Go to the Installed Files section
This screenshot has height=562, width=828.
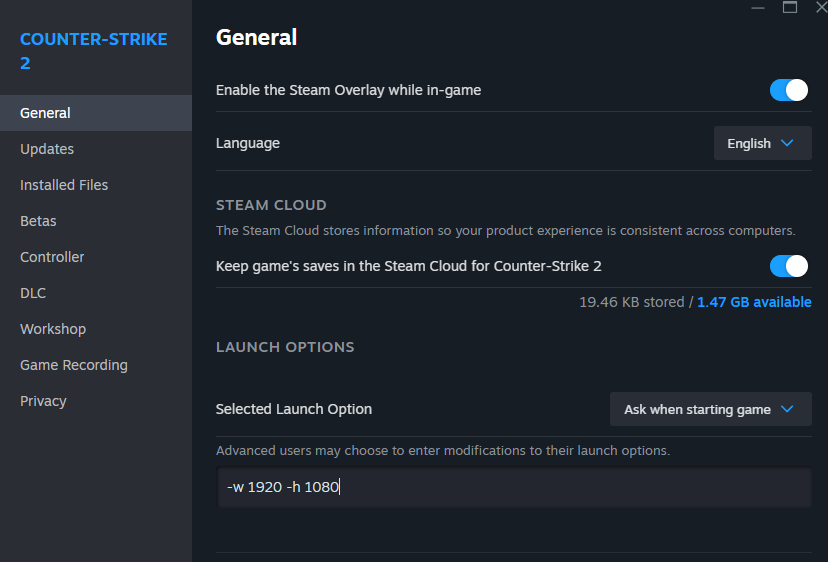point(64,185)
